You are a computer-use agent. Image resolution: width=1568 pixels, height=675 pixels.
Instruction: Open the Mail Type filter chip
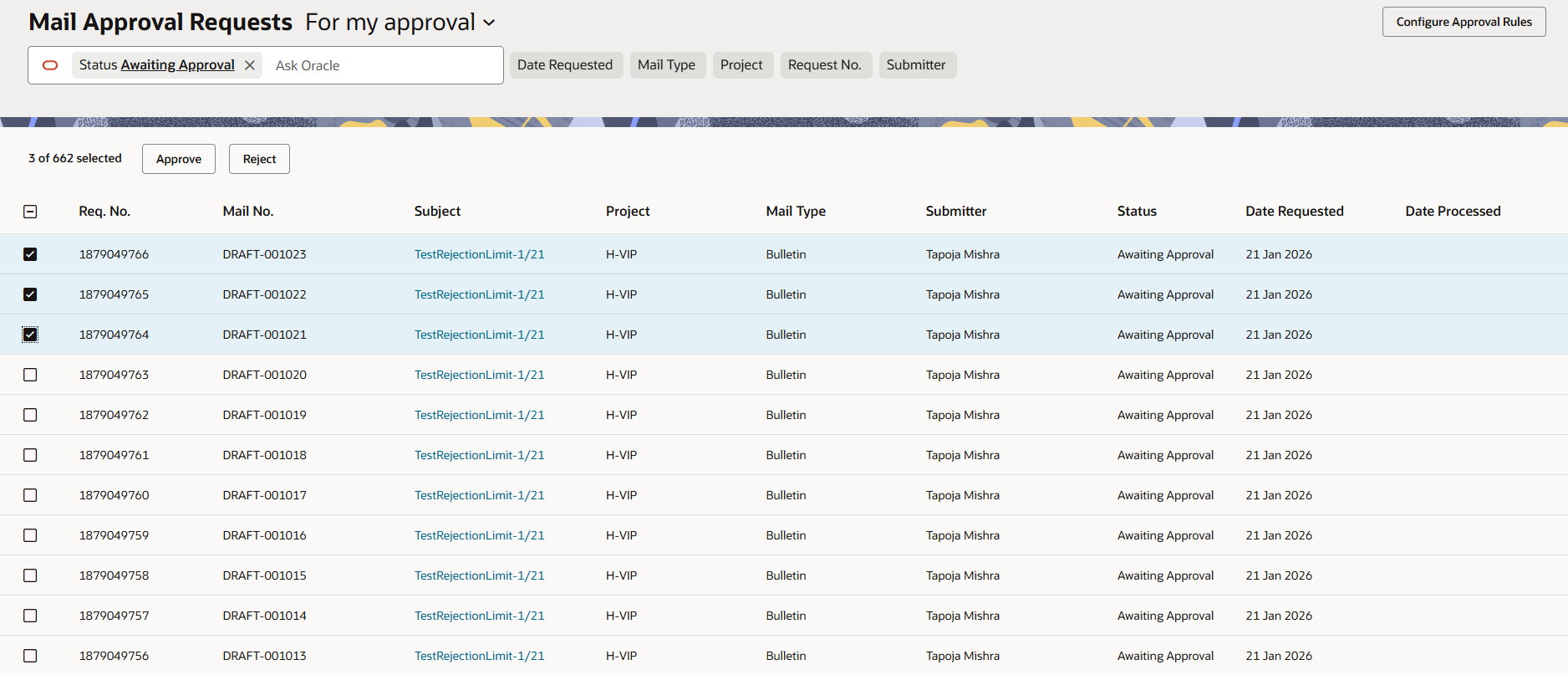(666, 65)
